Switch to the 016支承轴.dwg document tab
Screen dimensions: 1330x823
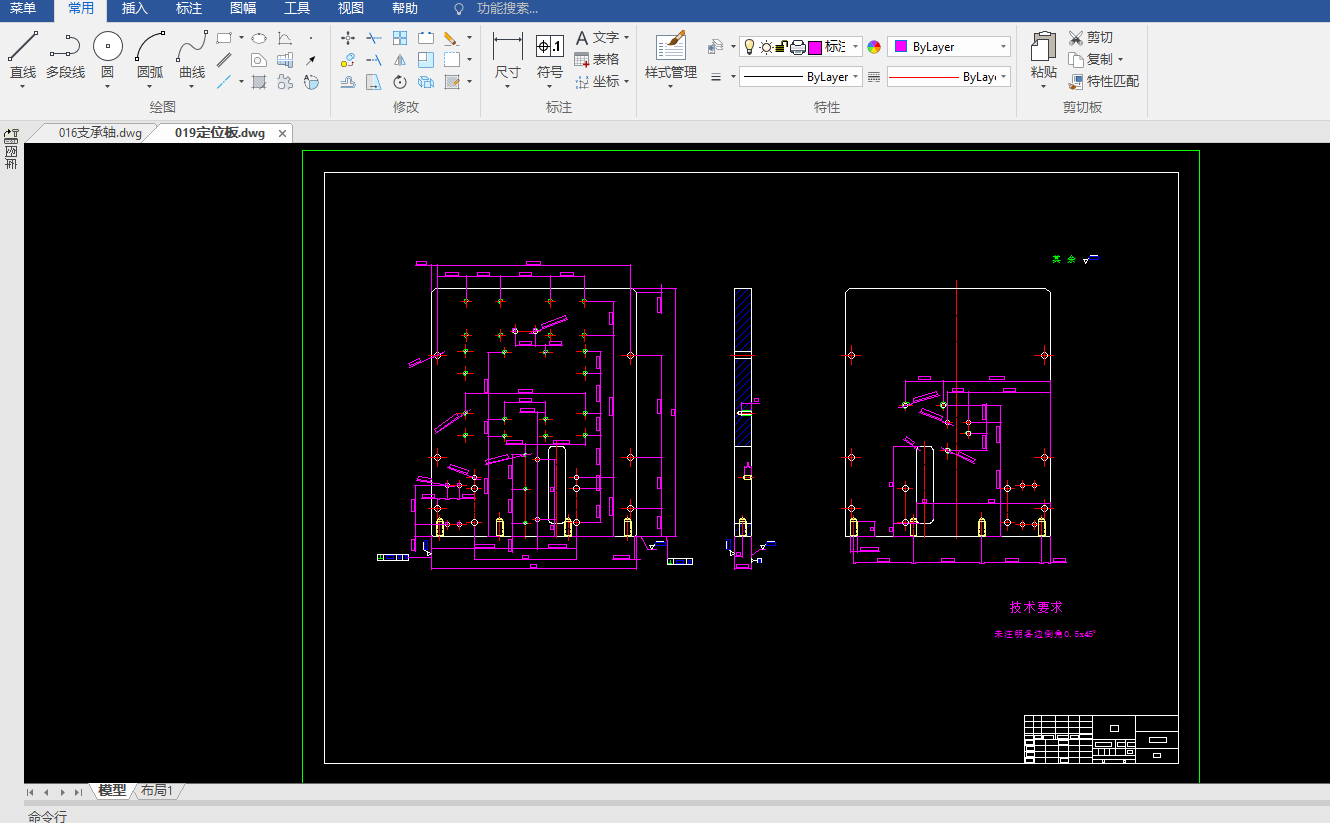(100, 133)
